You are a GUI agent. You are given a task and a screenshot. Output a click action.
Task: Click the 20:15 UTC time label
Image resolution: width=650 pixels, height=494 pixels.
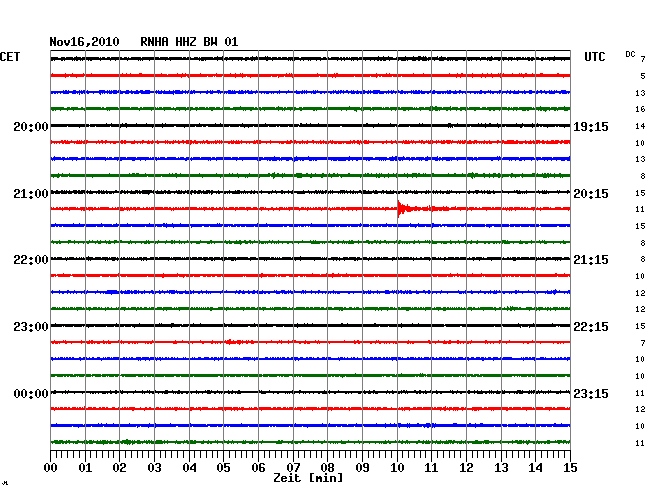click(x=590, y=193)
